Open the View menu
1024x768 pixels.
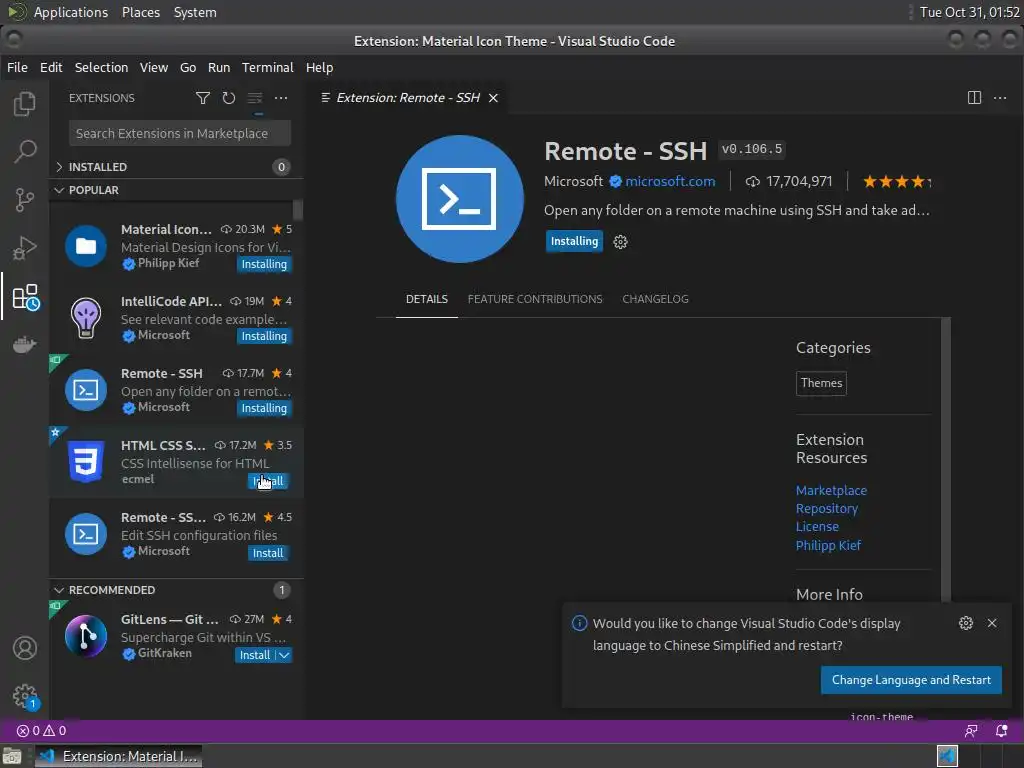tap(153, 67)
